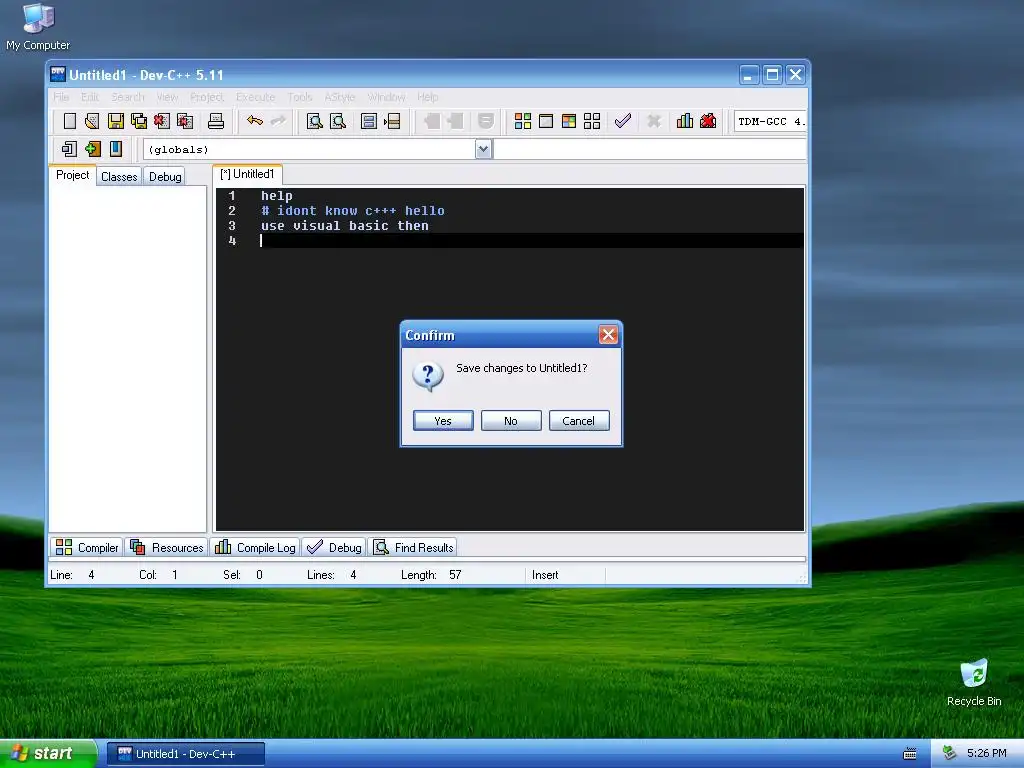The height and width of the screenshot is (768, 1024).
Task: Click the Untitled1 - Dev-C++ taskbar button
Action: click(x=185, y=754)
